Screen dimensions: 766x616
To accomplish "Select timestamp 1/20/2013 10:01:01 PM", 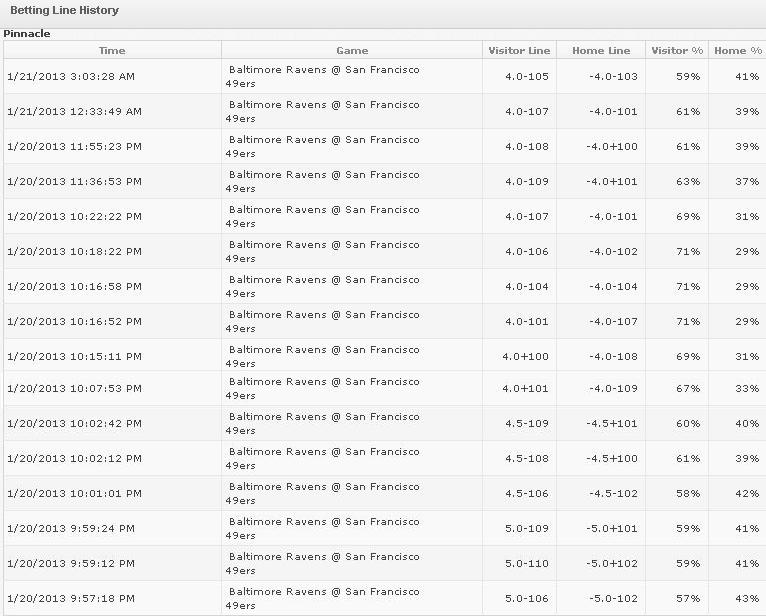I will click(x=74, y=494).
